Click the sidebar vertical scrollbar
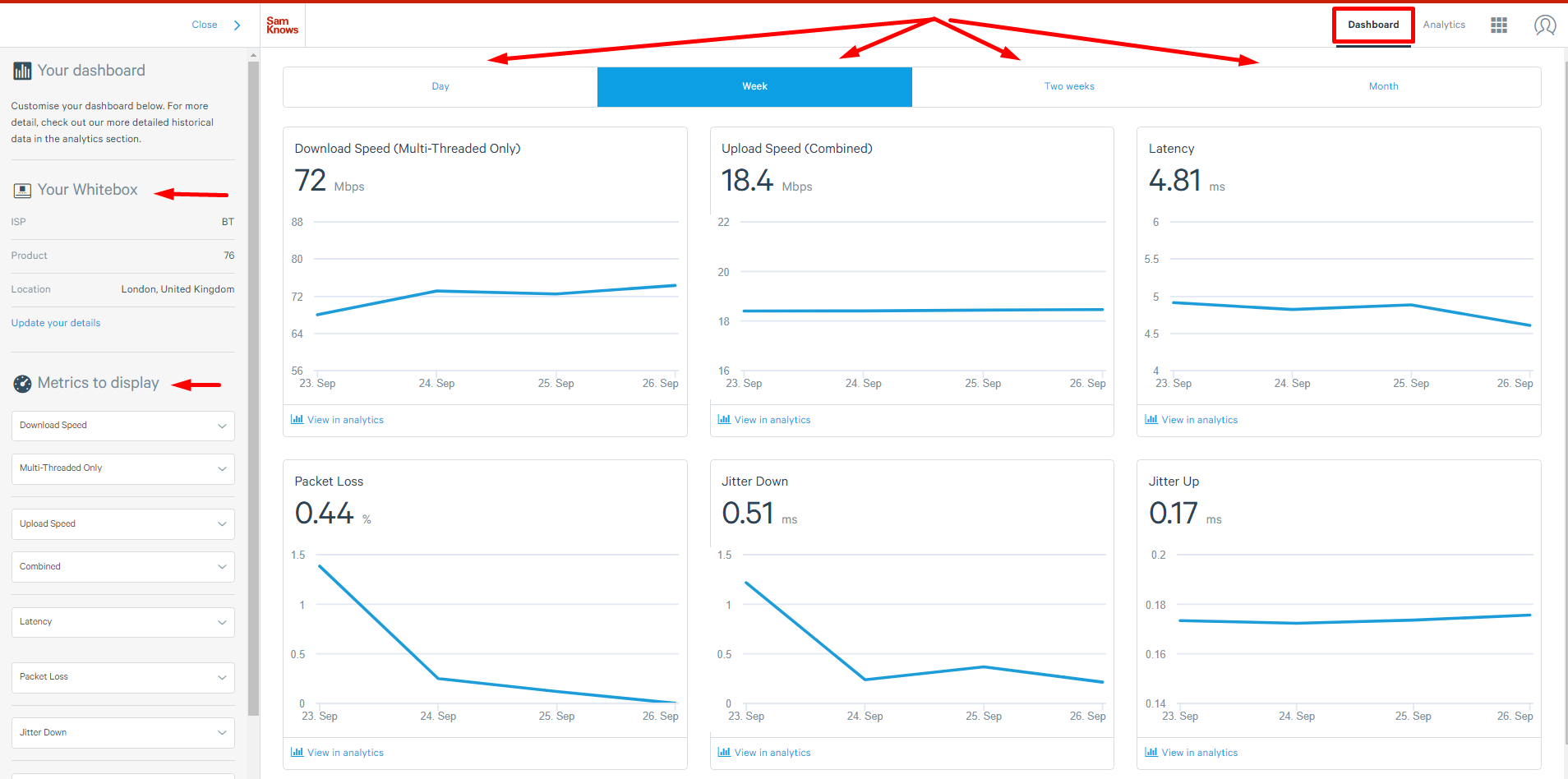 253,386
